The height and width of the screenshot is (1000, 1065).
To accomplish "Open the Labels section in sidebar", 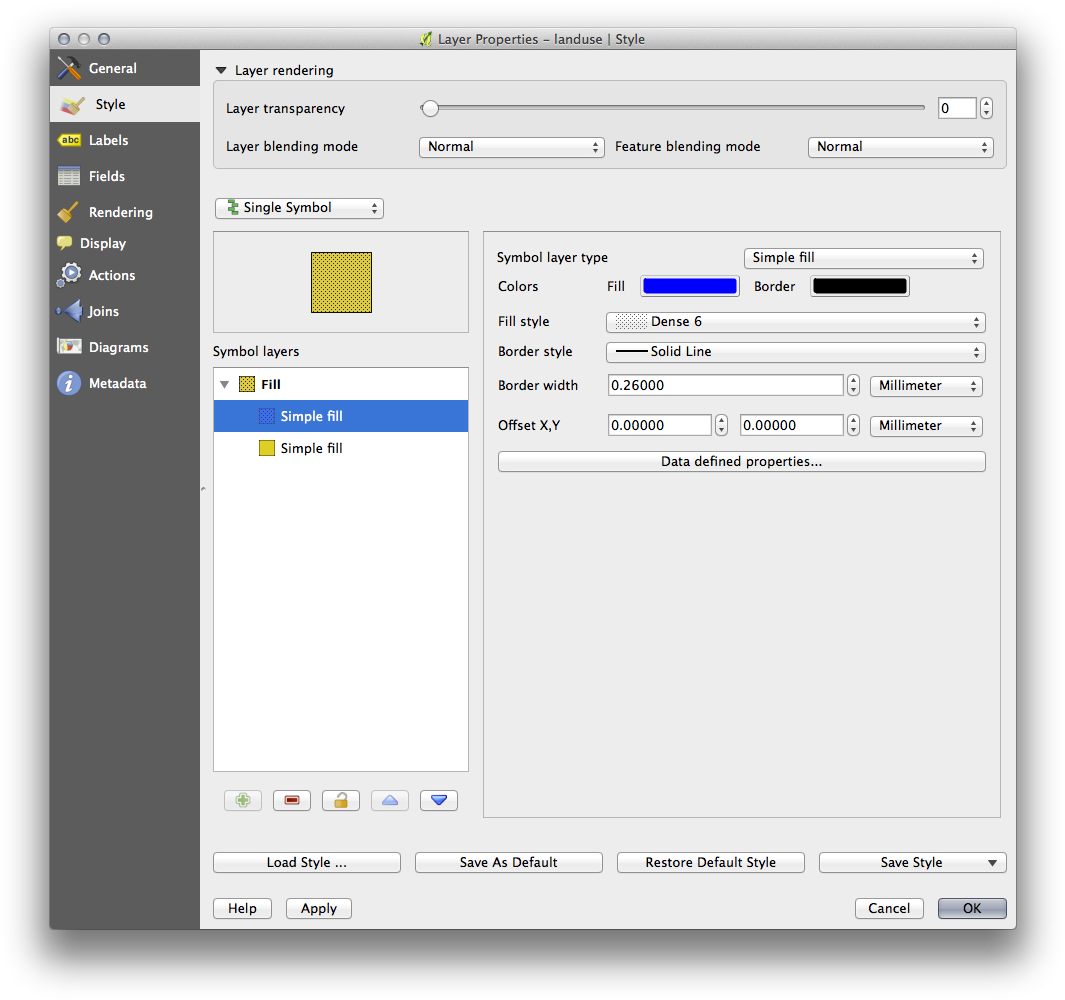I will 108,140.
